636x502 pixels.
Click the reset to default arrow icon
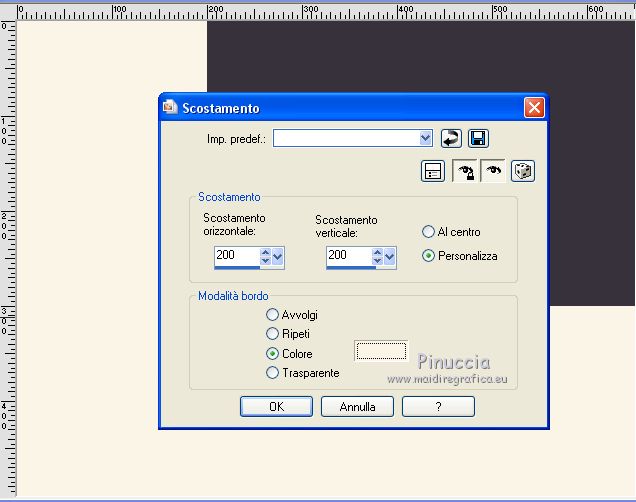tap(451, 138)
